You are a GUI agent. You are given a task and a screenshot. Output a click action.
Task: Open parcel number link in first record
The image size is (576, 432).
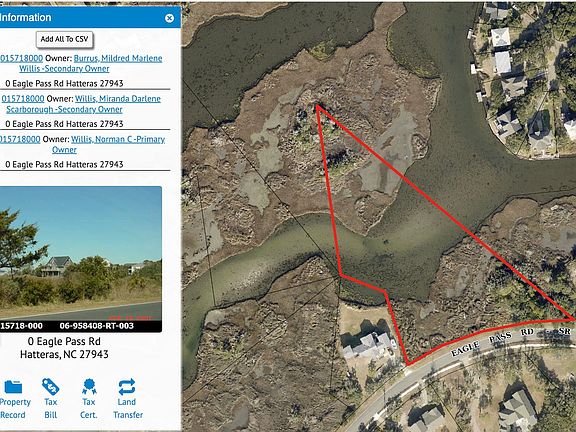point(21,58)
